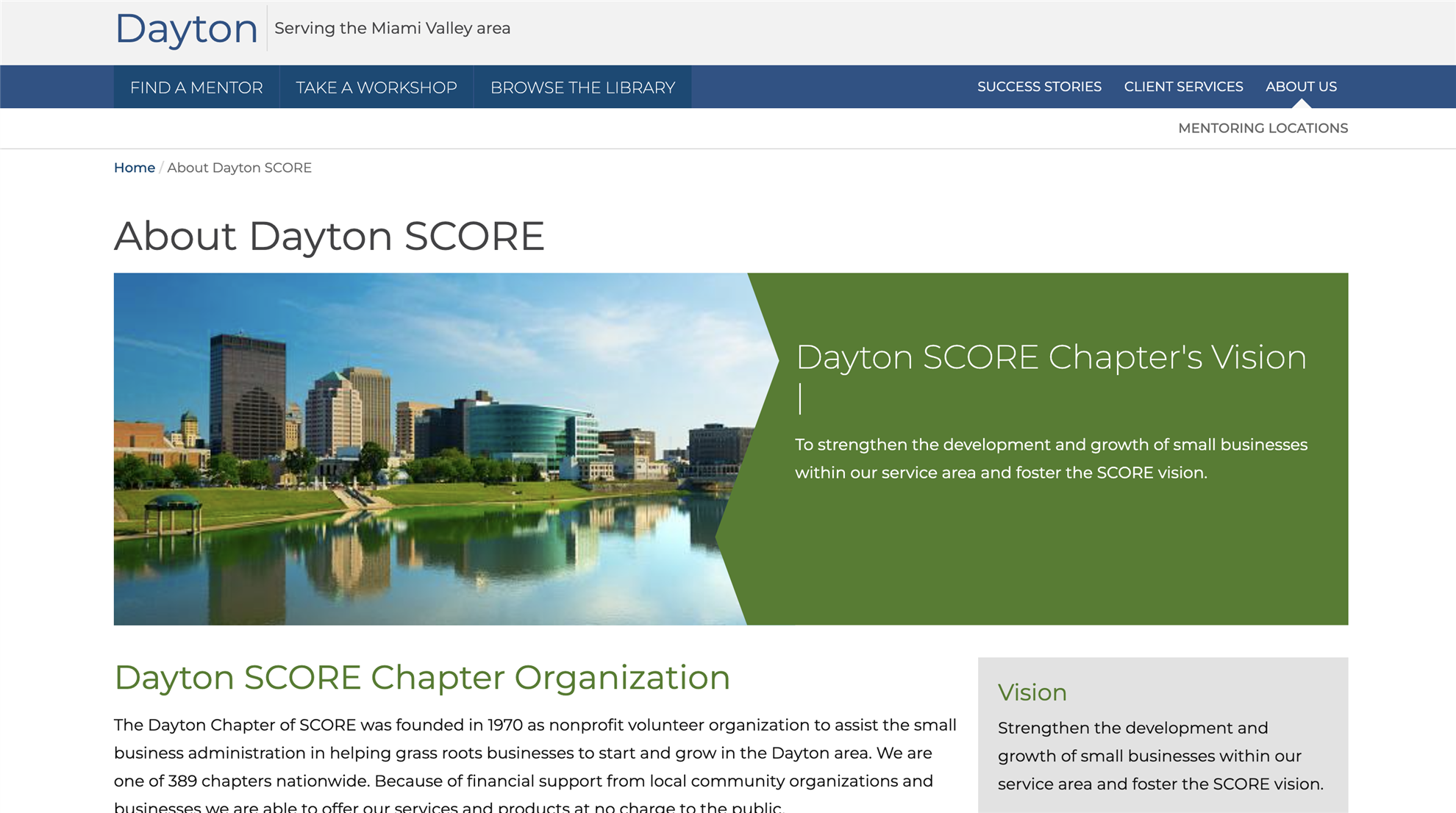The image size is (1456, 813).
Task: Click the About Dayton SCORE page heading
Action: click(329, 236)
